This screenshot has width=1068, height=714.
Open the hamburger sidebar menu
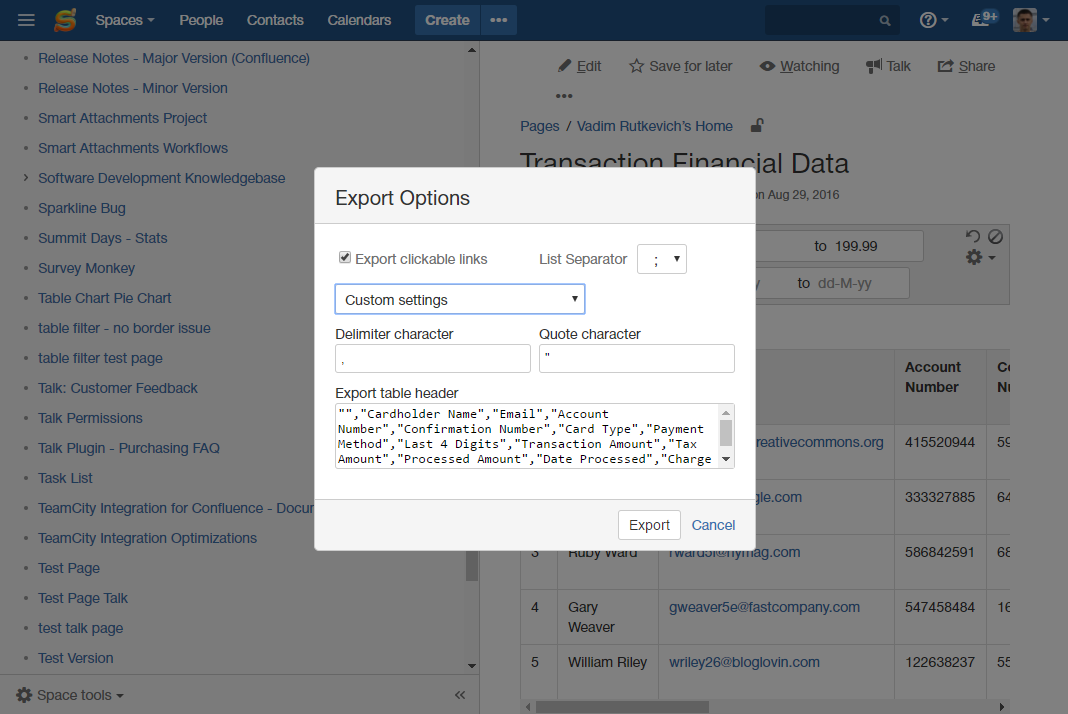[x=27, y=20]
